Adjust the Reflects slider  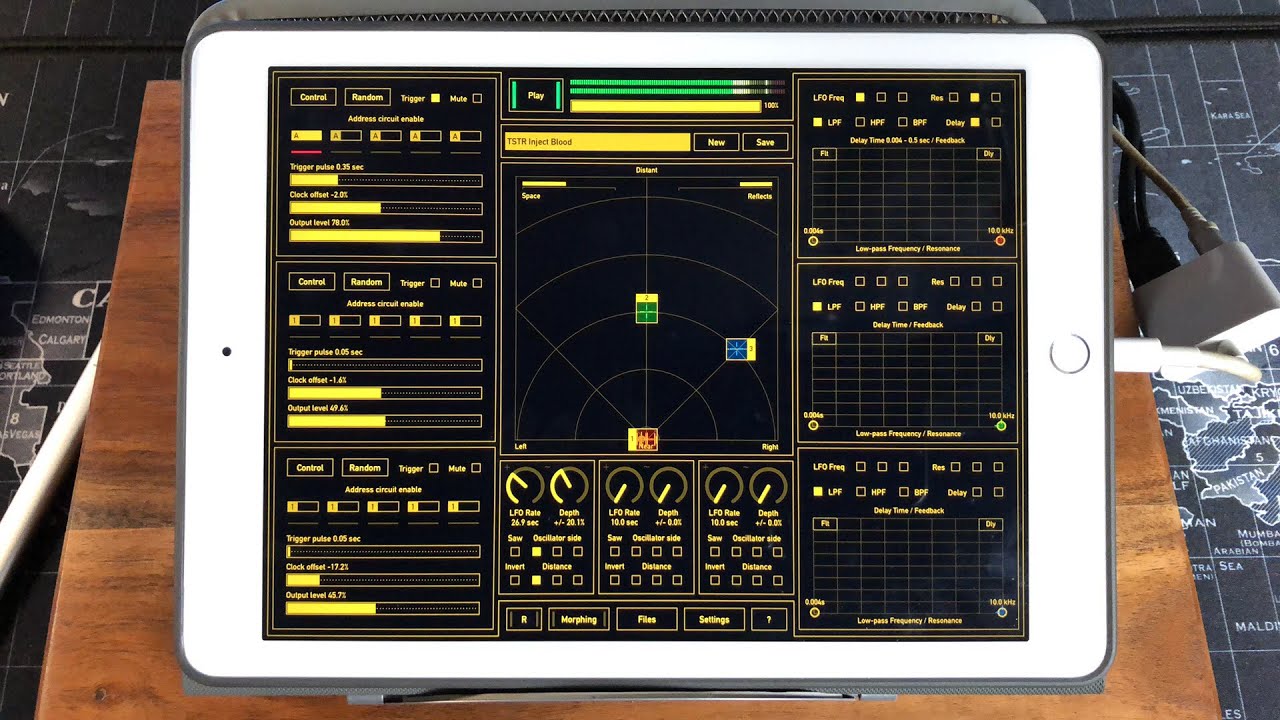(x=725, y=185)
